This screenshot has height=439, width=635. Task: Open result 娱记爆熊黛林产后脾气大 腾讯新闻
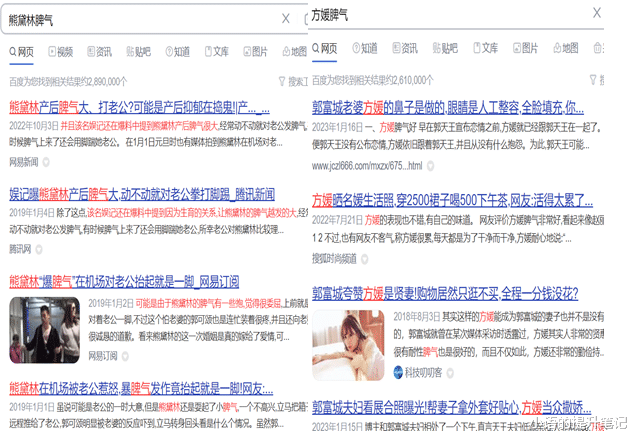pyautogui.click(x=142, y=194)
